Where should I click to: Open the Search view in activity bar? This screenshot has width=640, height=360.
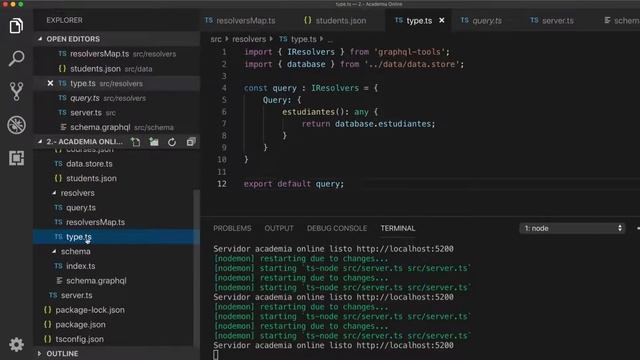point(16,58)
